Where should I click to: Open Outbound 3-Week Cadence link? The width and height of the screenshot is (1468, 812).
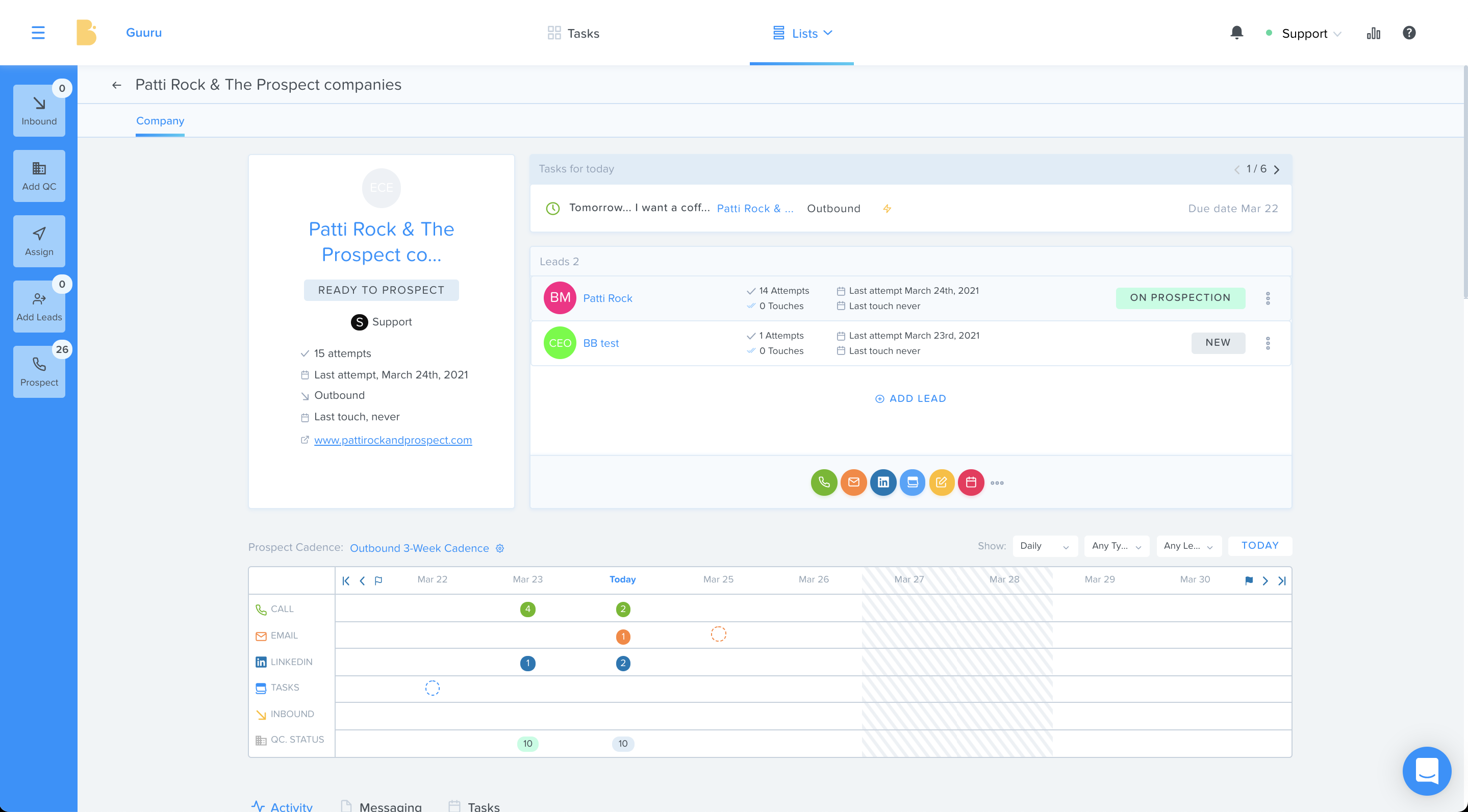[x=419, y=548]
